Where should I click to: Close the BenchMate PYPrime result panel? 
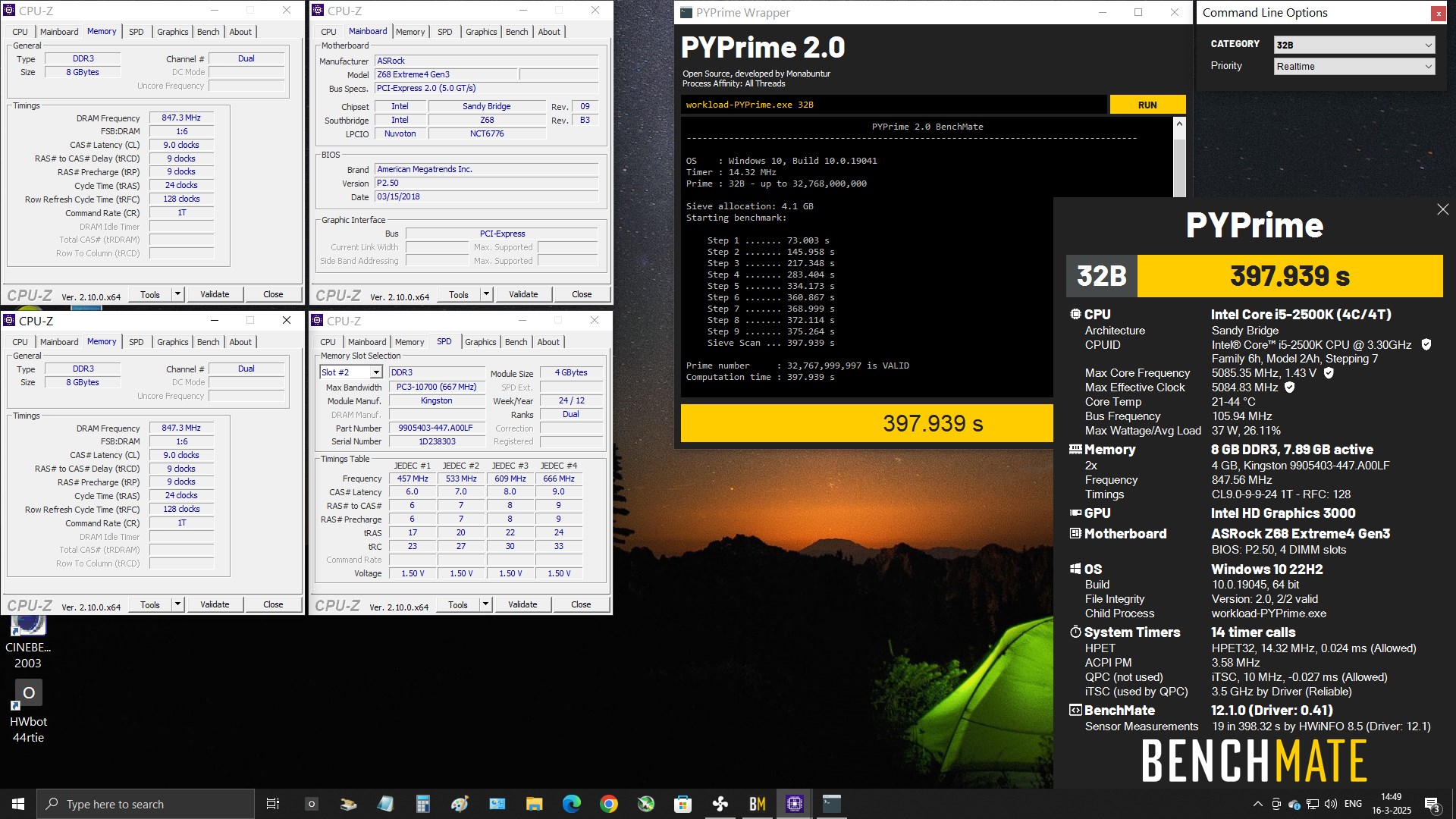tap(1442, 209)
